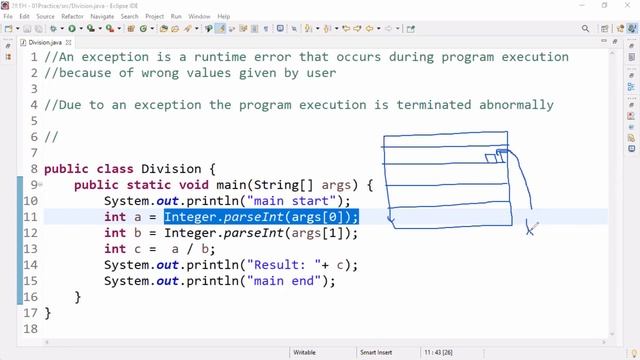
Task: Open the Run configurations dropdown arrow
Action: click(81, 29)
